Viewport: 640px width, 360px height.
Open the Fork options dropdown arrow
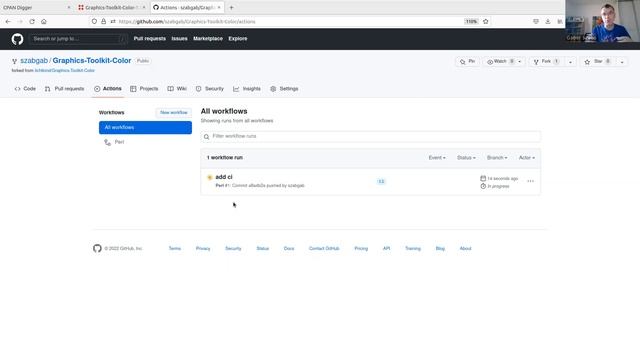tap(570, 62)
